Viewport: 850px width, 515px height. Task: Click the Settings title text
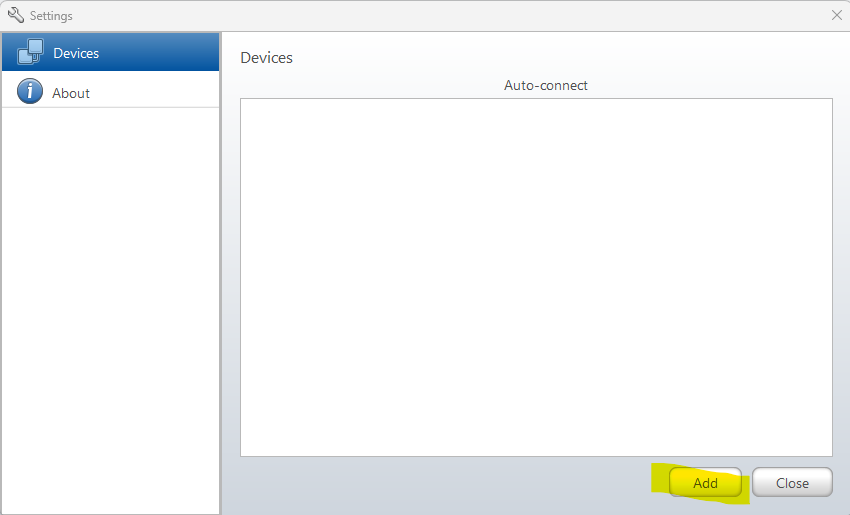tap(51, 16)
